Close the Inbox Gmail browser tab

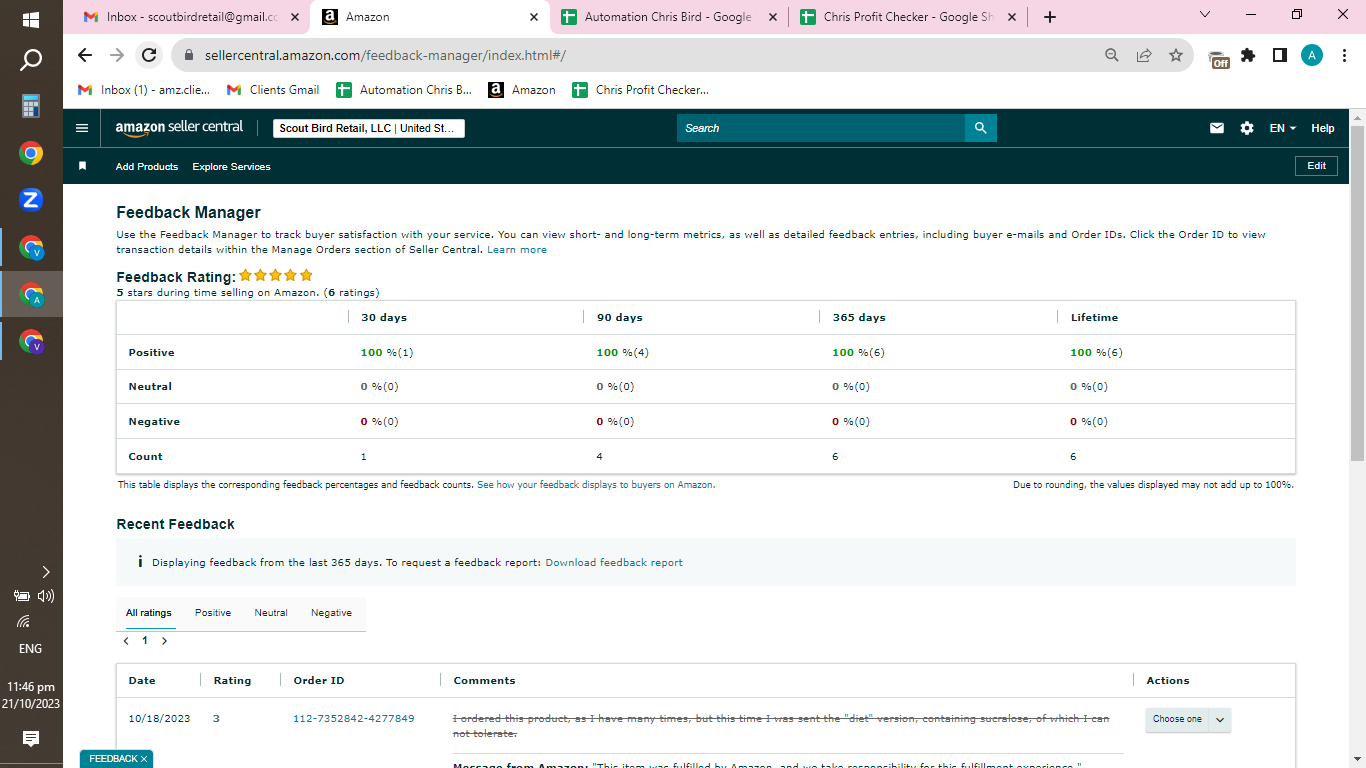point(294,17)
